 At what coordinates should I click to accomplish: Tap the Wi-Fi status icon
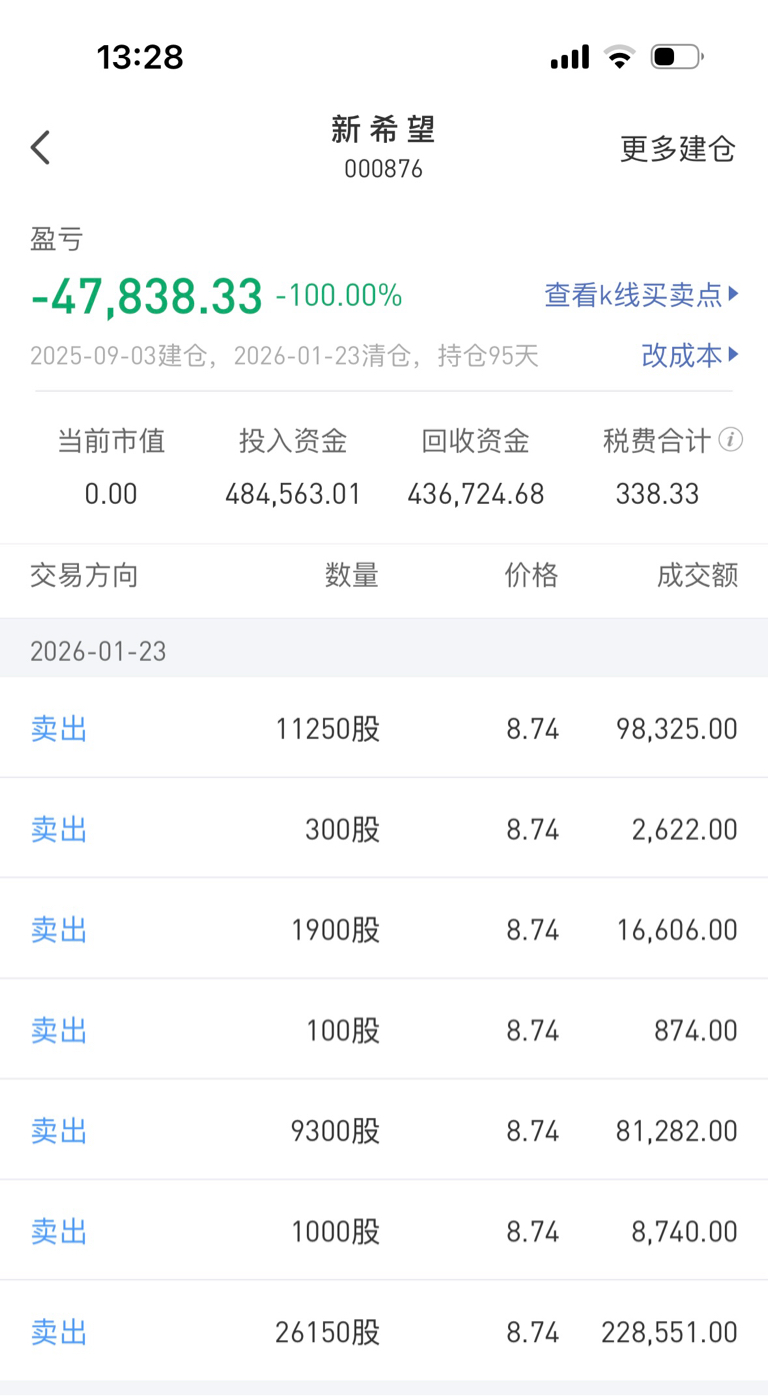[620, 57]
